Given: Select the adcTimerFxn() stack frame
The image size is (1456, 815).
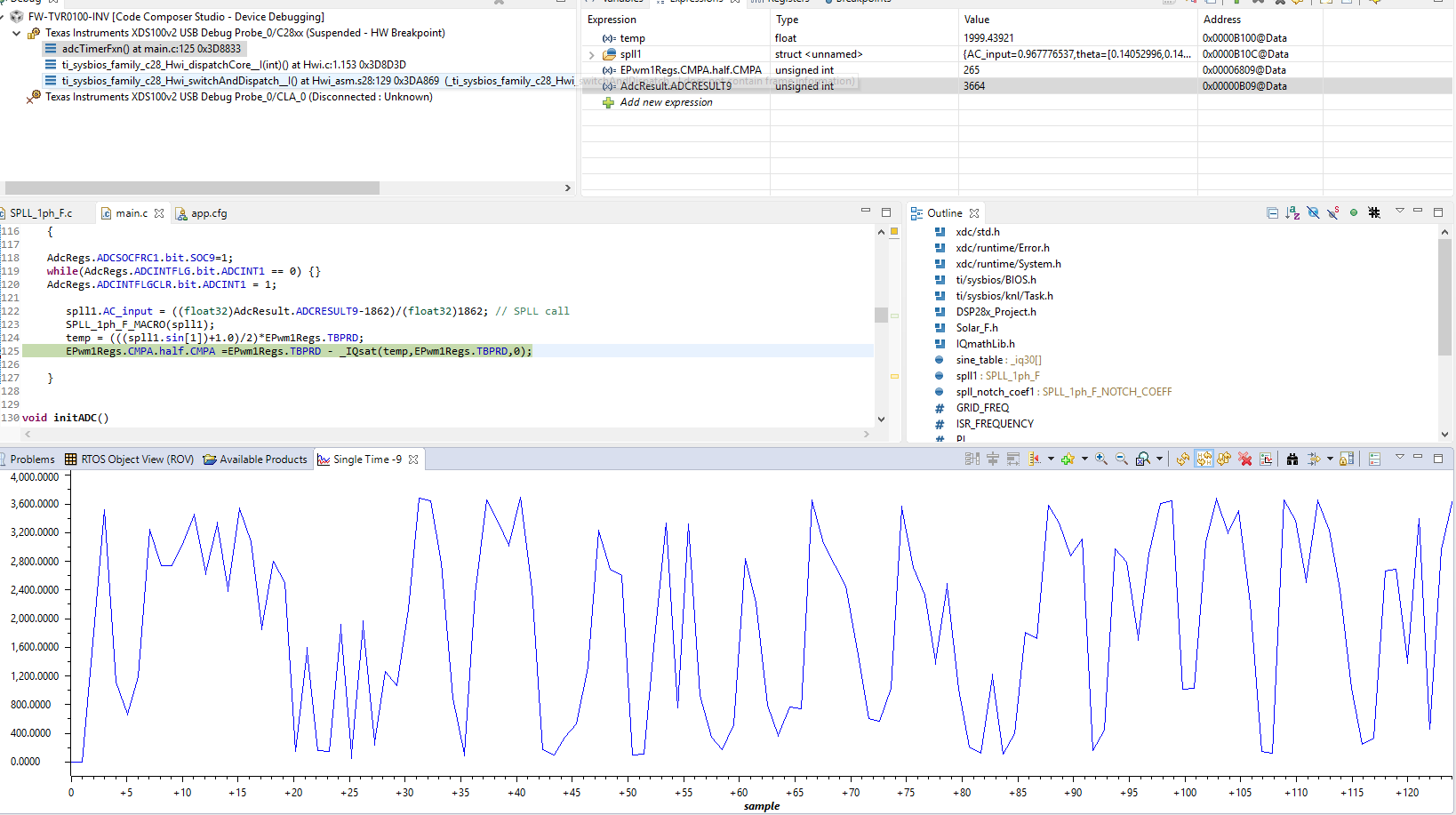Looking at the screenshot, I should [x=143, y=49].
